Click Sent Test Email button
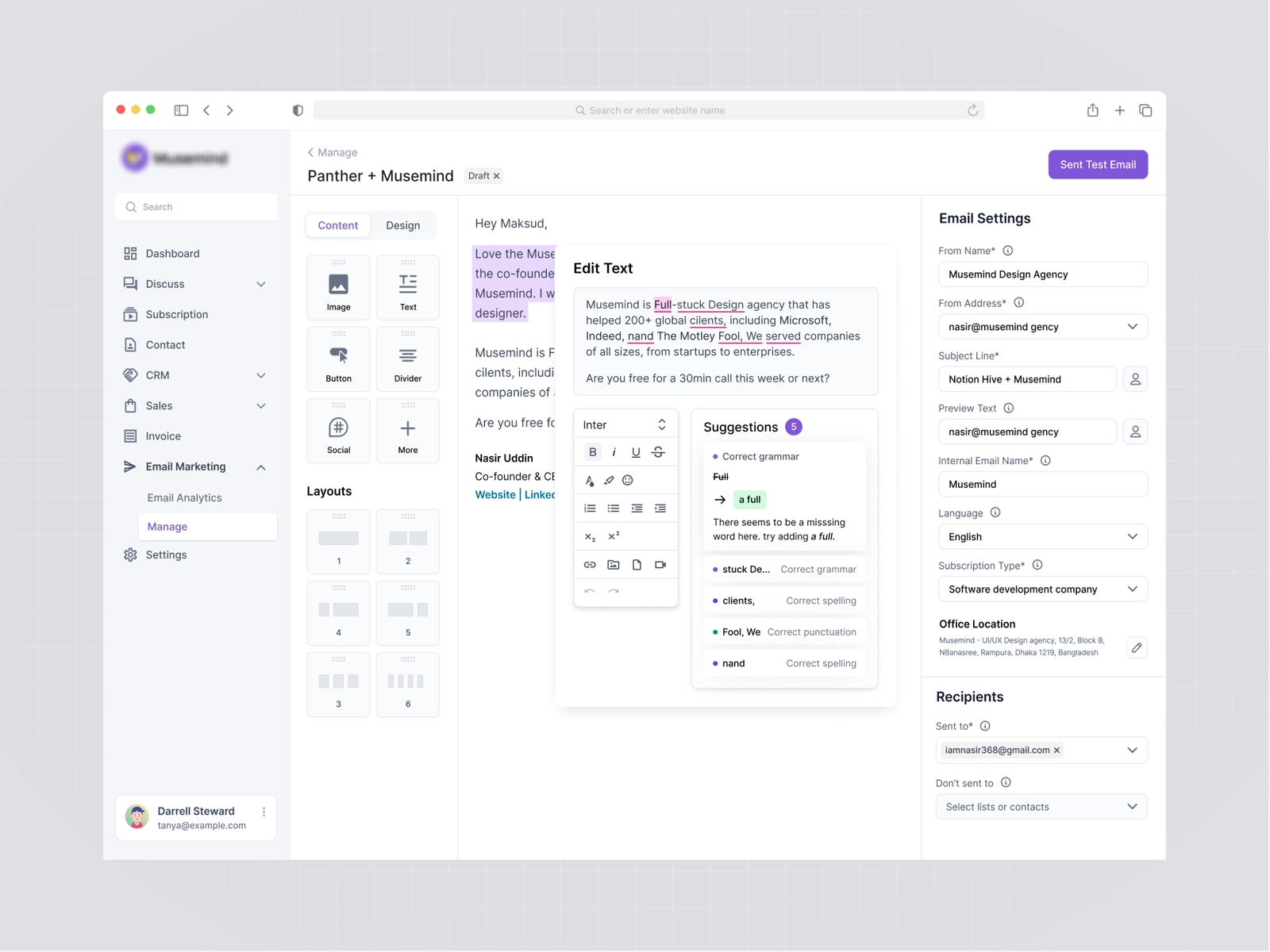1270x952 pixels. [1098, 164]
